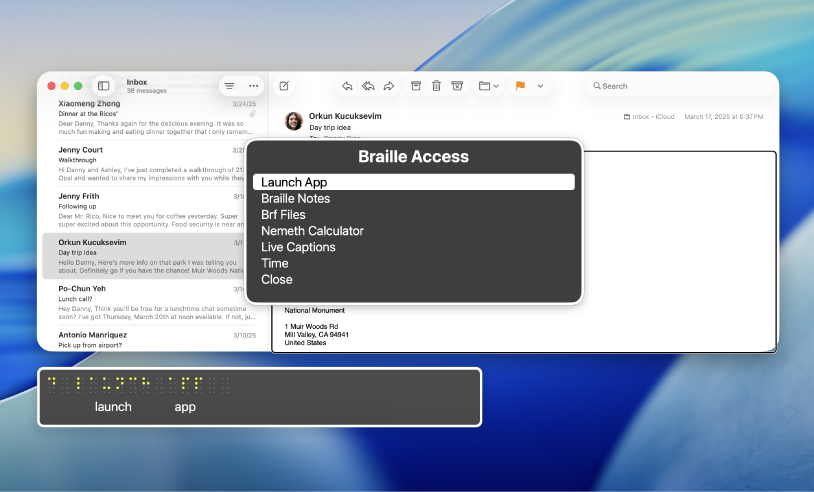Click the filter messages icon
814x492 pixels.
(x=230, y=86)
